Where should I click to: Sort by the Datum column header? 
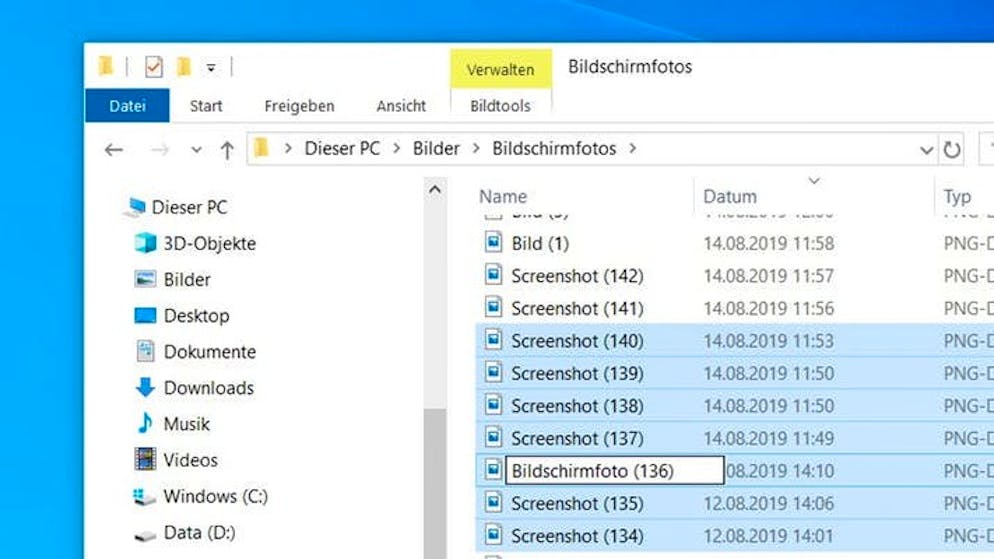coord(730,196)
